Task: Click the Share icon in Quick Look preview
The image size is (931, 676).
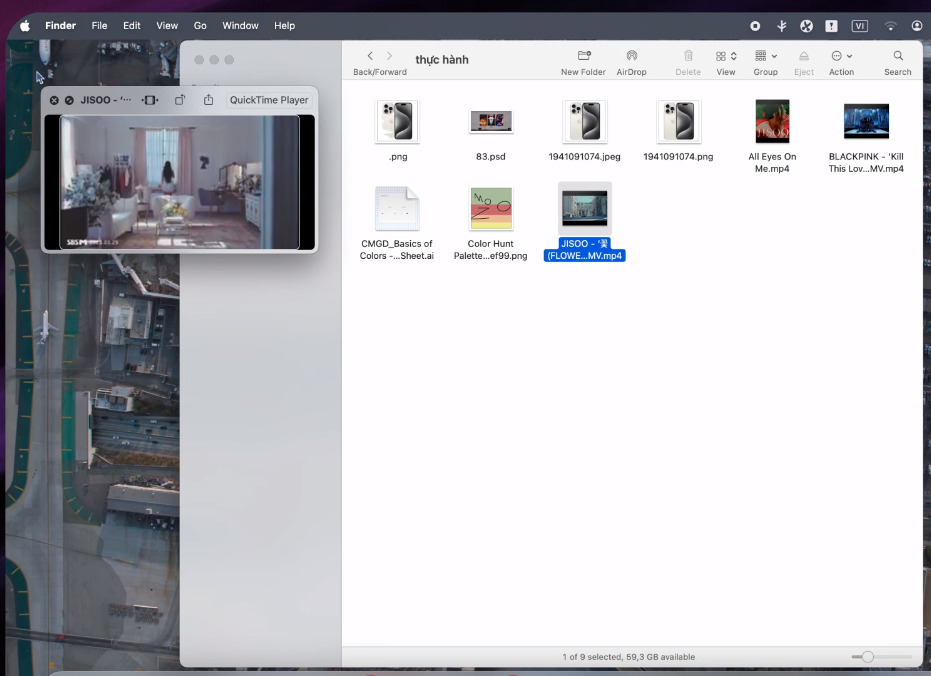Action: [208, 100]
